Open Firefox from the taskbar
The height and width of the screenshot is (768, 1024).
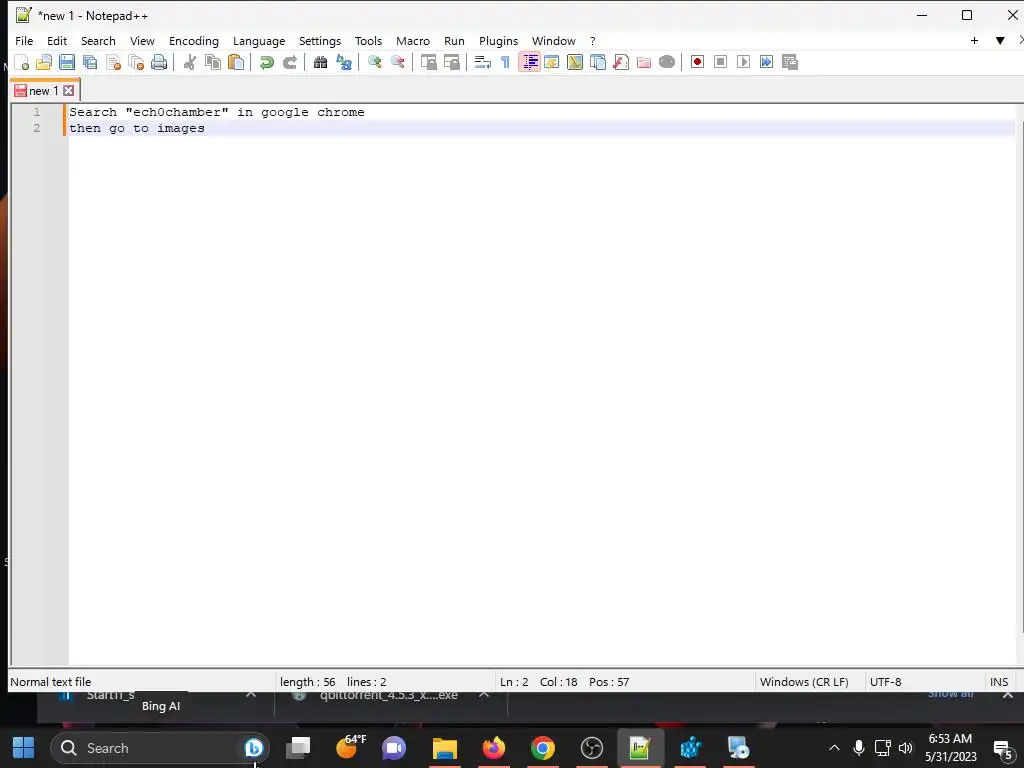[494, 748]
